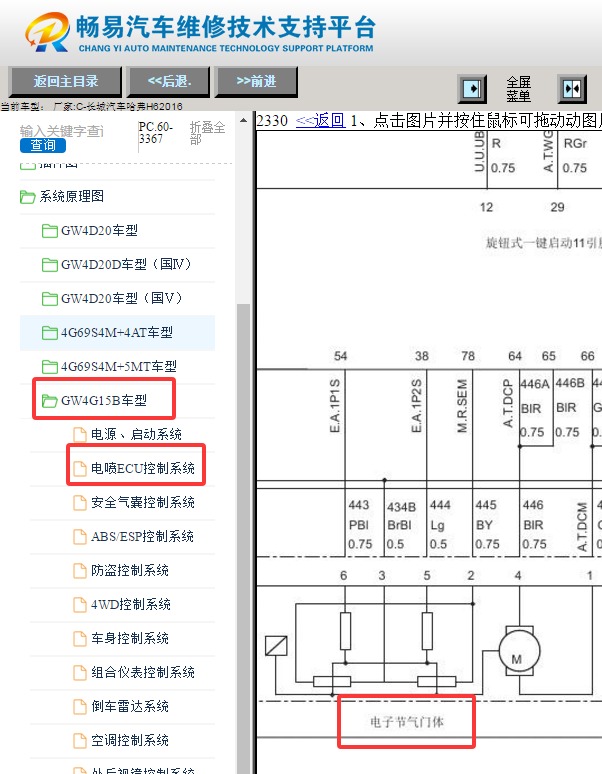
Task: Collapse the 系统原理图 tree folder
Action: pyautogui.click(x=72, y=196)
